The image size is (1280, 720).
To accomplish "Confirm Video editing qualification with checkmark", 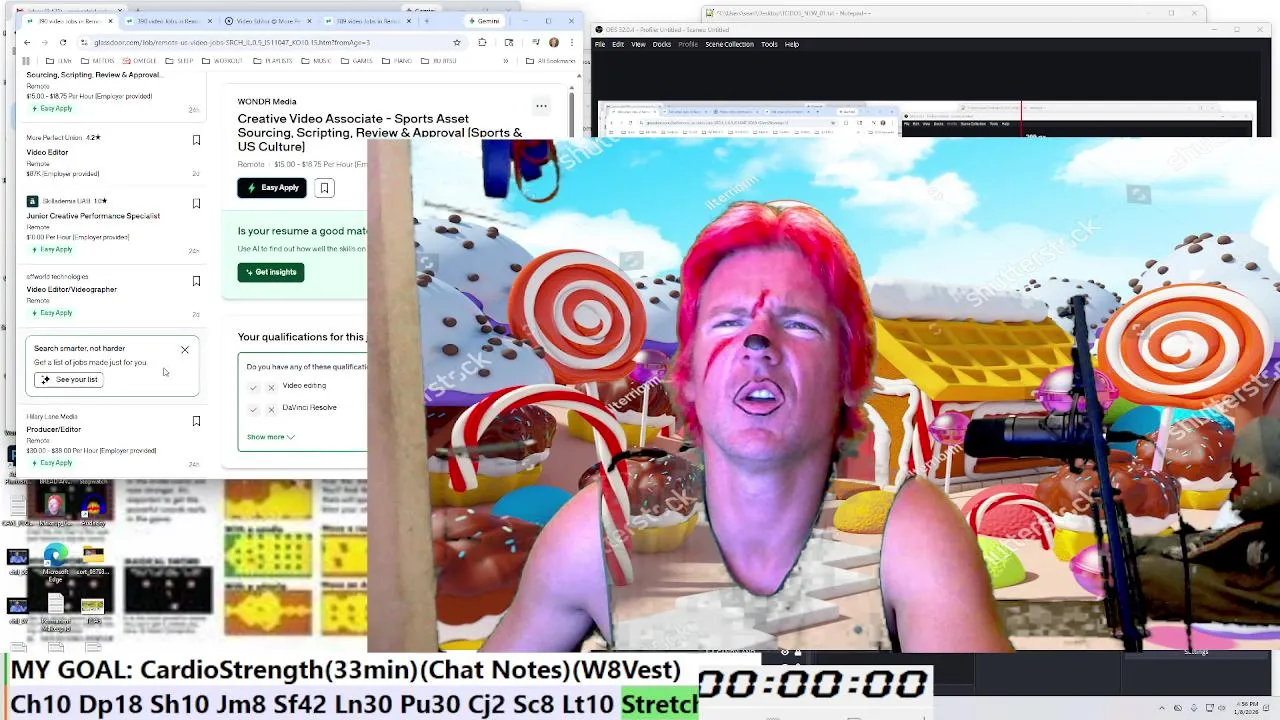I will pyautogui.click(x=253, y=386).
